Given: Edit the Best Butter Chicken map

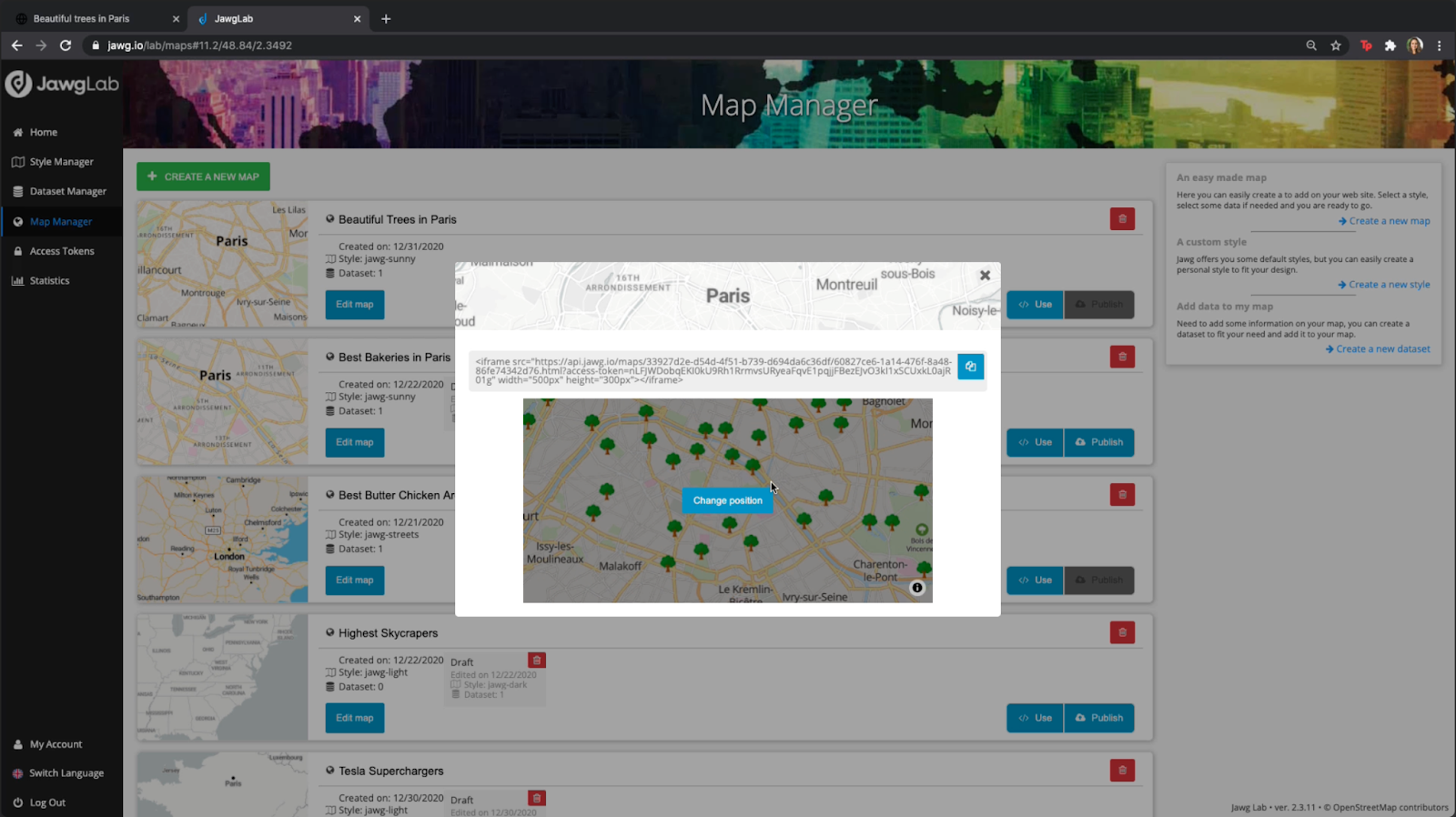Looking at the screenshot, I should (354, 580).
